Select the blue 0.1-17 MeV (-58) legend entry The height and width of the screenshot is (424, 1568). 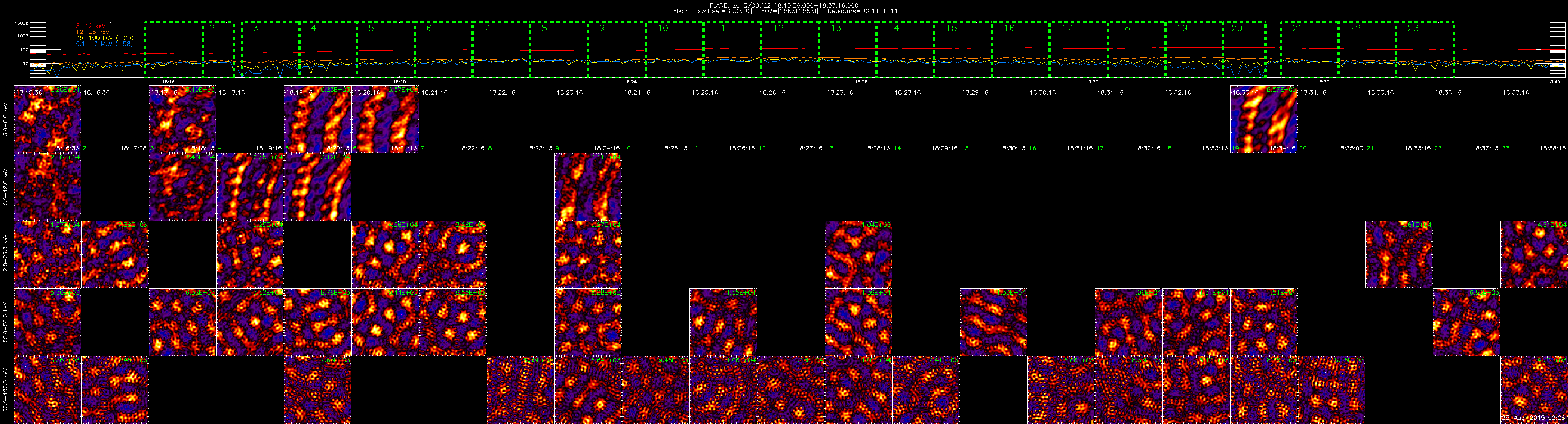(104, 44)
